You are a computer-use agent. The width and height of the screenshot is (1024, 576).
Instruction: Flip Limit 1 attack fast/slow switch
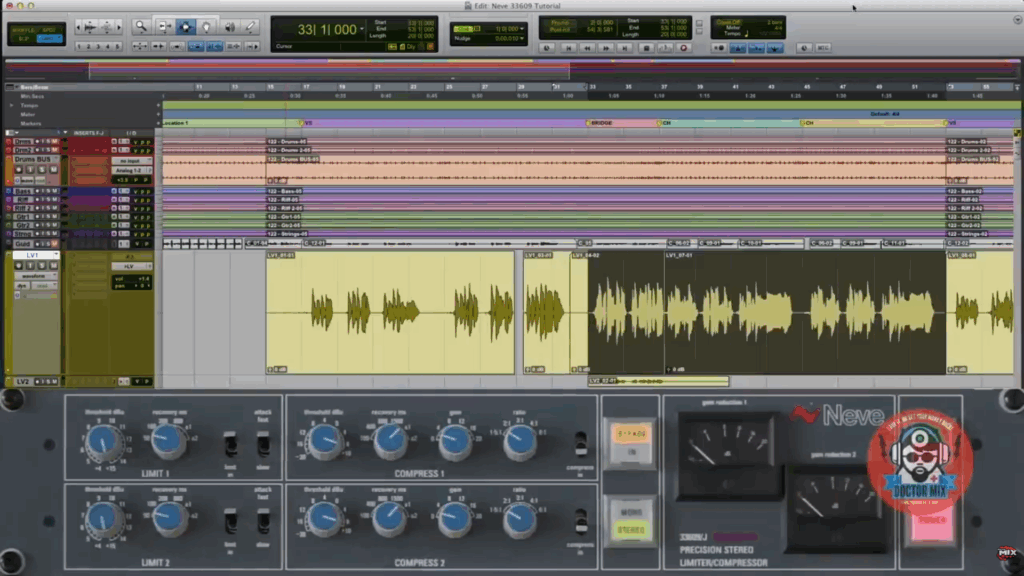[x=263, y=445]
